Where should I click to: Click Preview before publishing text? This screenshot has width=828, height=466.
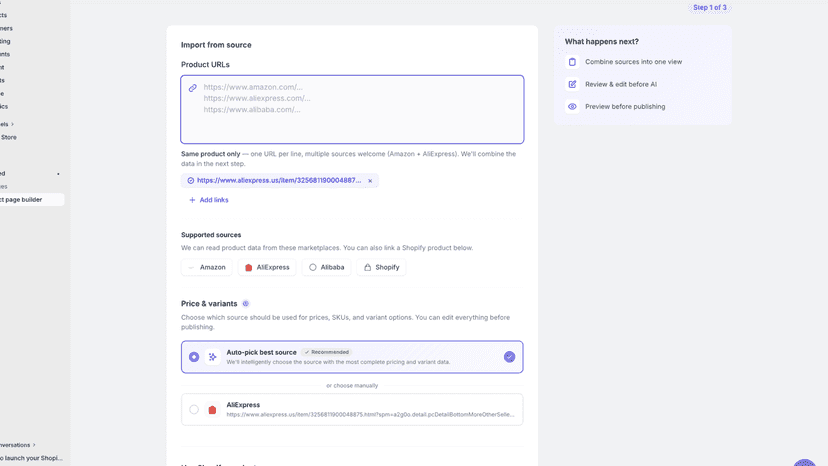[625, 107]
